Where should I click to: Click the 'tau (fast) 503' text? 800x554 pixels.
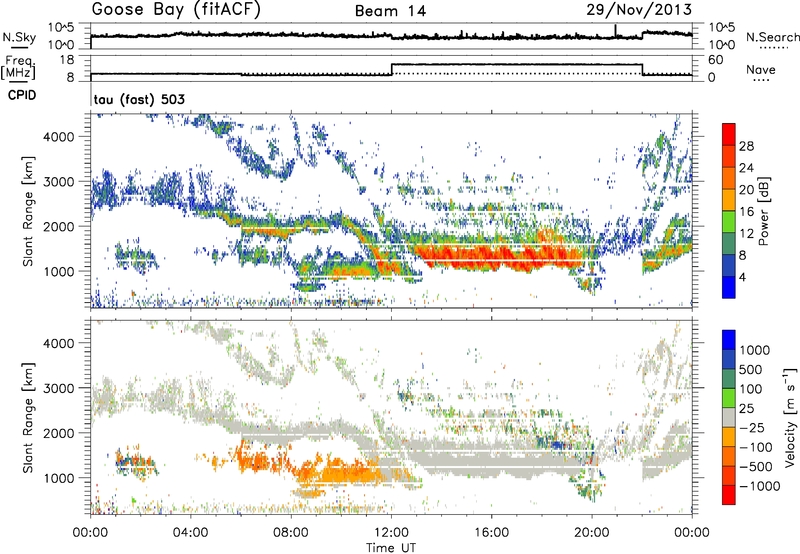coord(139,99)
